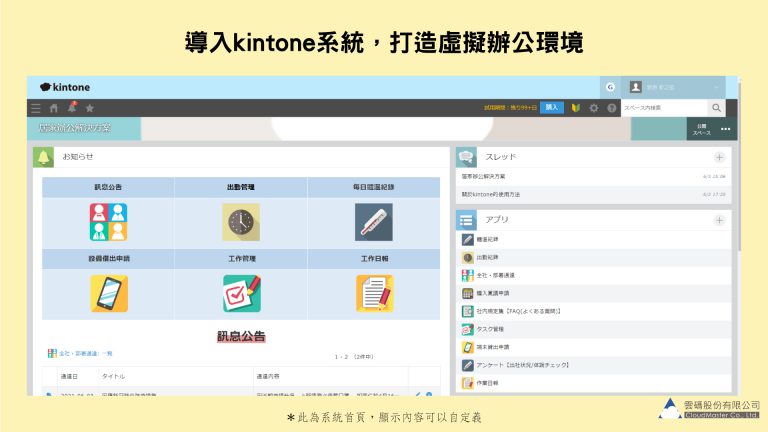The height and width of the screenshot is (432, 768).
Task: Open the 每日體溫紀錄 thermometer icon
Action: pos(374,222)
